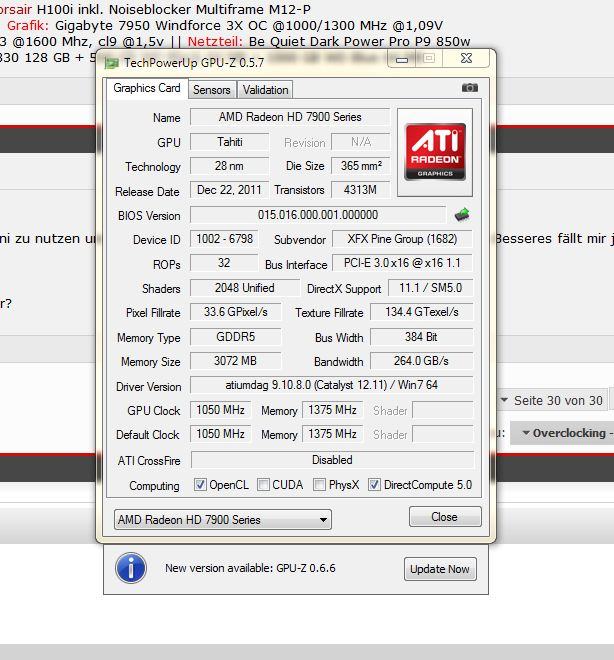This screenshot has width=614, height=660.
Task: Click the Release Date Dec 22, 2011 value
Action: pyautogui.click(x=229, y=190)
